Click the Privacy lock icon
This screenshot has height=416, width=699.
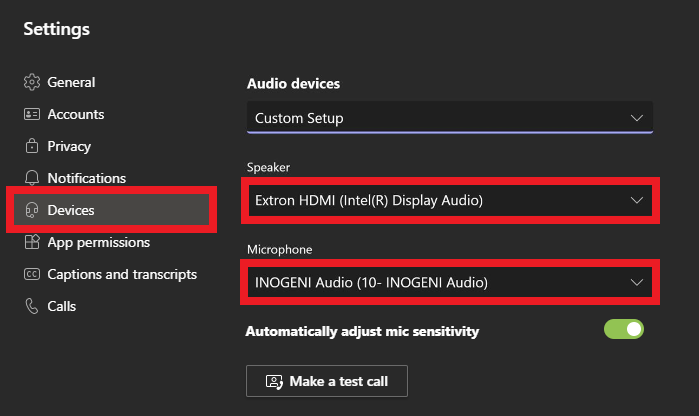coord(32,146)
